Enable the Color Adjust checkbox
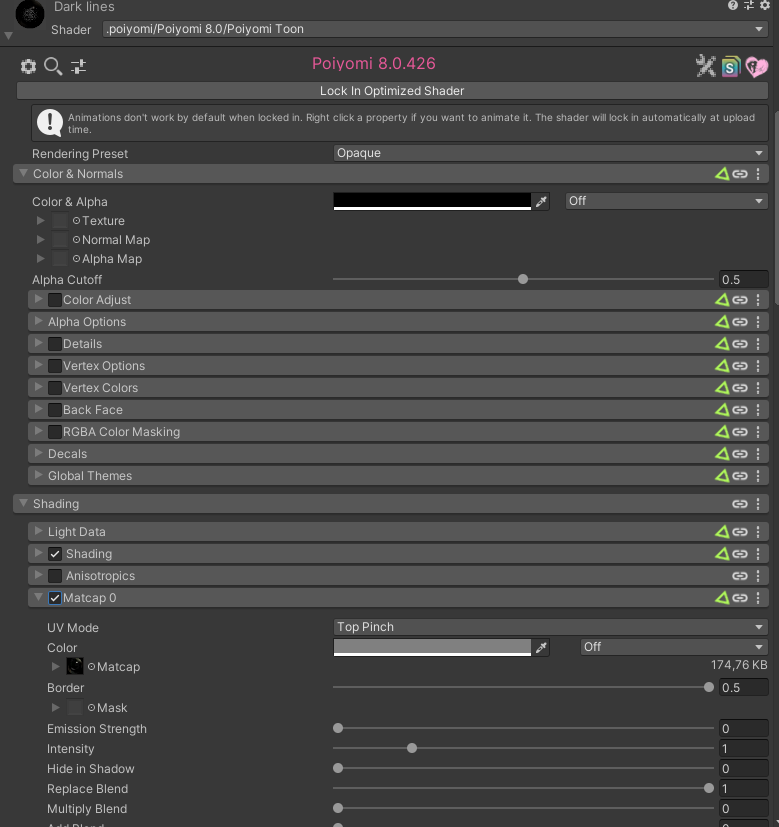 pos(54,300)
